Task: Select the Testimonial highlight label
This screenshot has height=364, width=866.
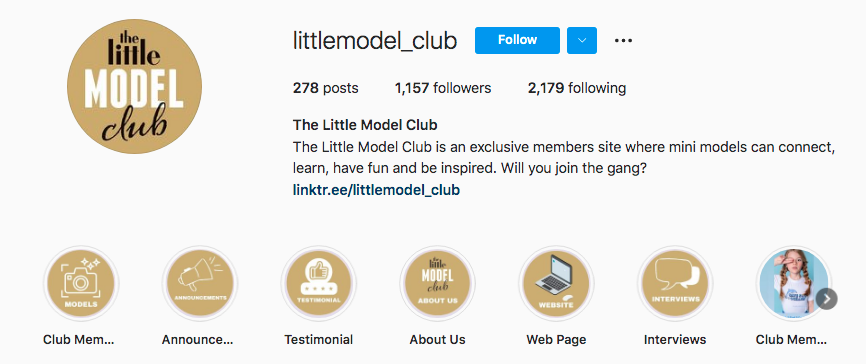Action: coord(319,339)
